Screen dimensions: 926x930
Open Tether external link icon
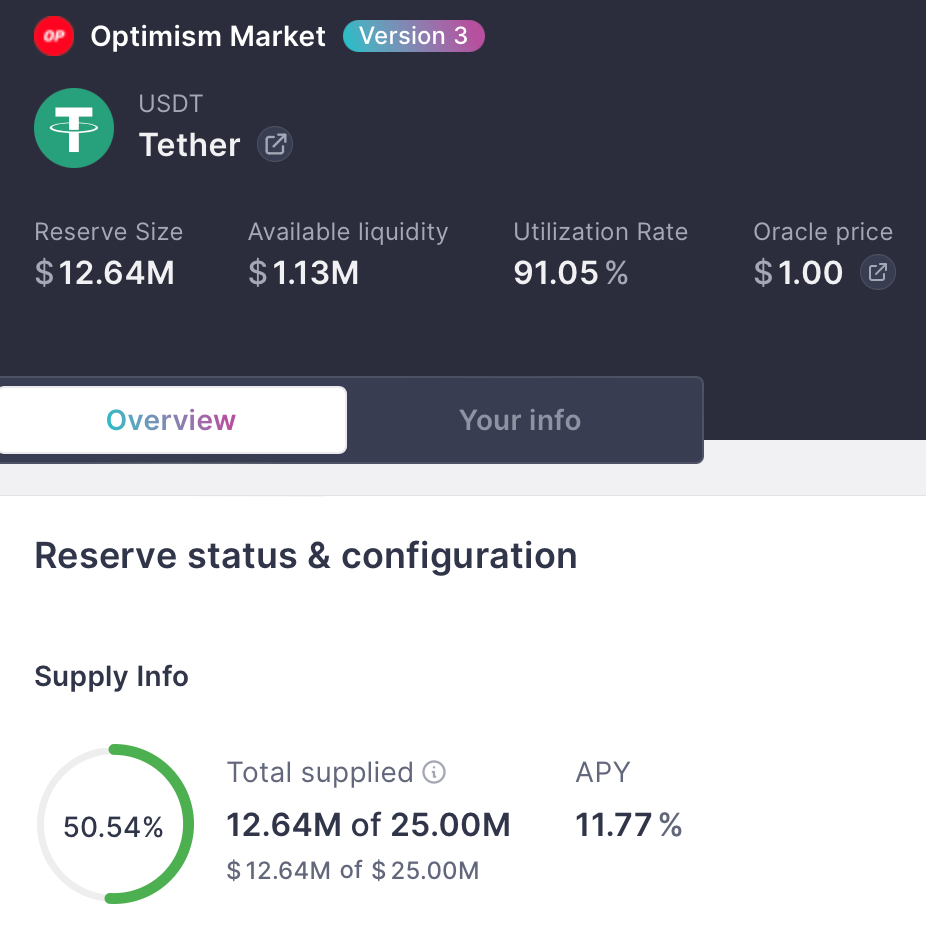point(274,144)
